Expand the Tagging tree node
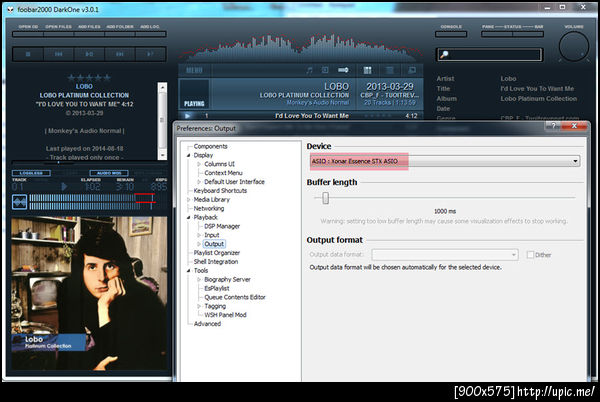 click(x=199, y=306)
